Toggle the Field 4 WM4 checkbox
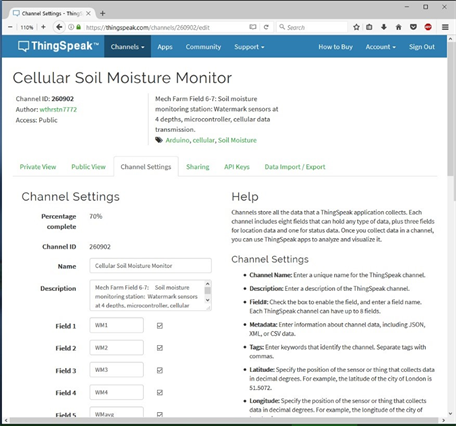 [160, 393]
